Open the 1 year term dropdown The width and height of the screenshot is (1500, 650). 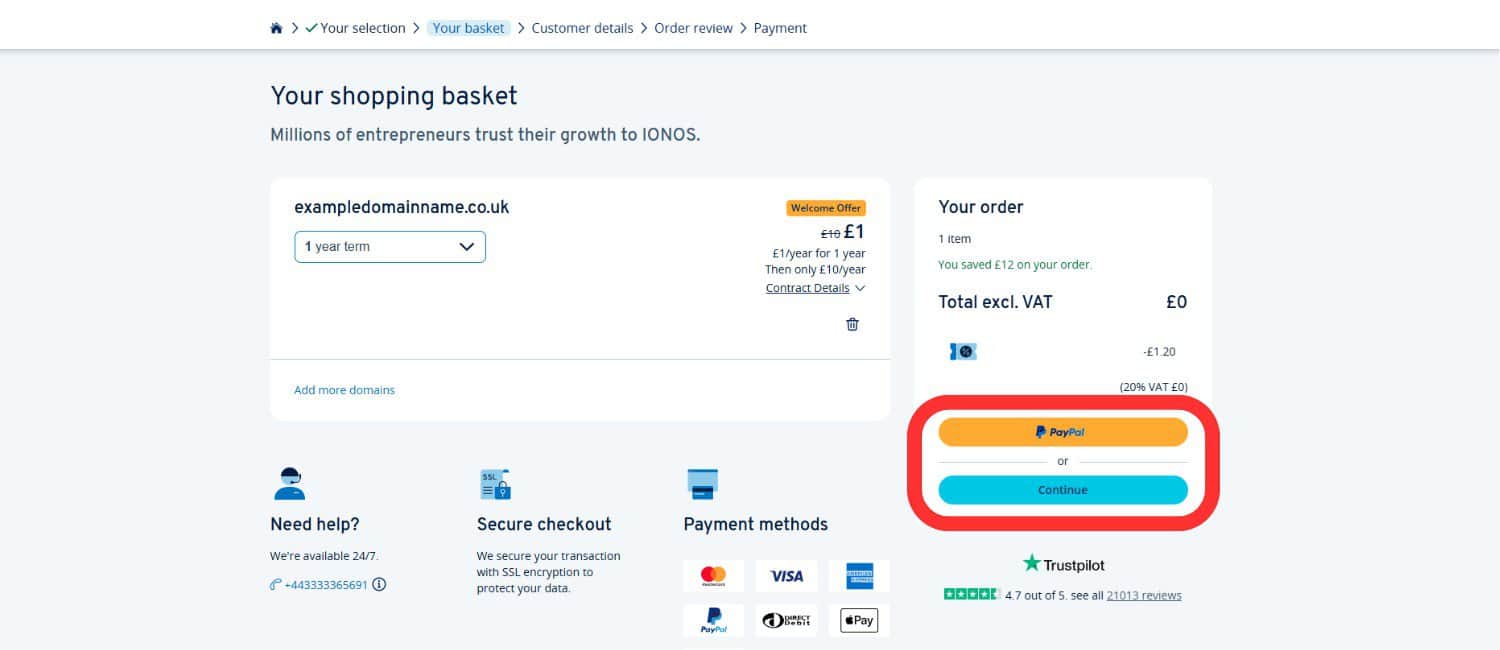[389, 246]
